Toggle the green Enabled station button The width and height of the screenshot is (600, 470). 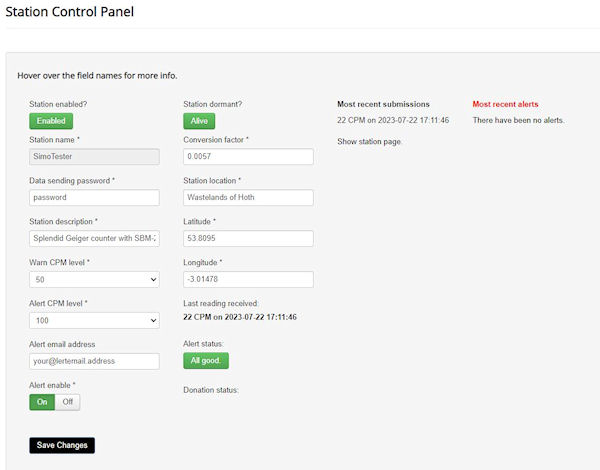pos(51,121)
